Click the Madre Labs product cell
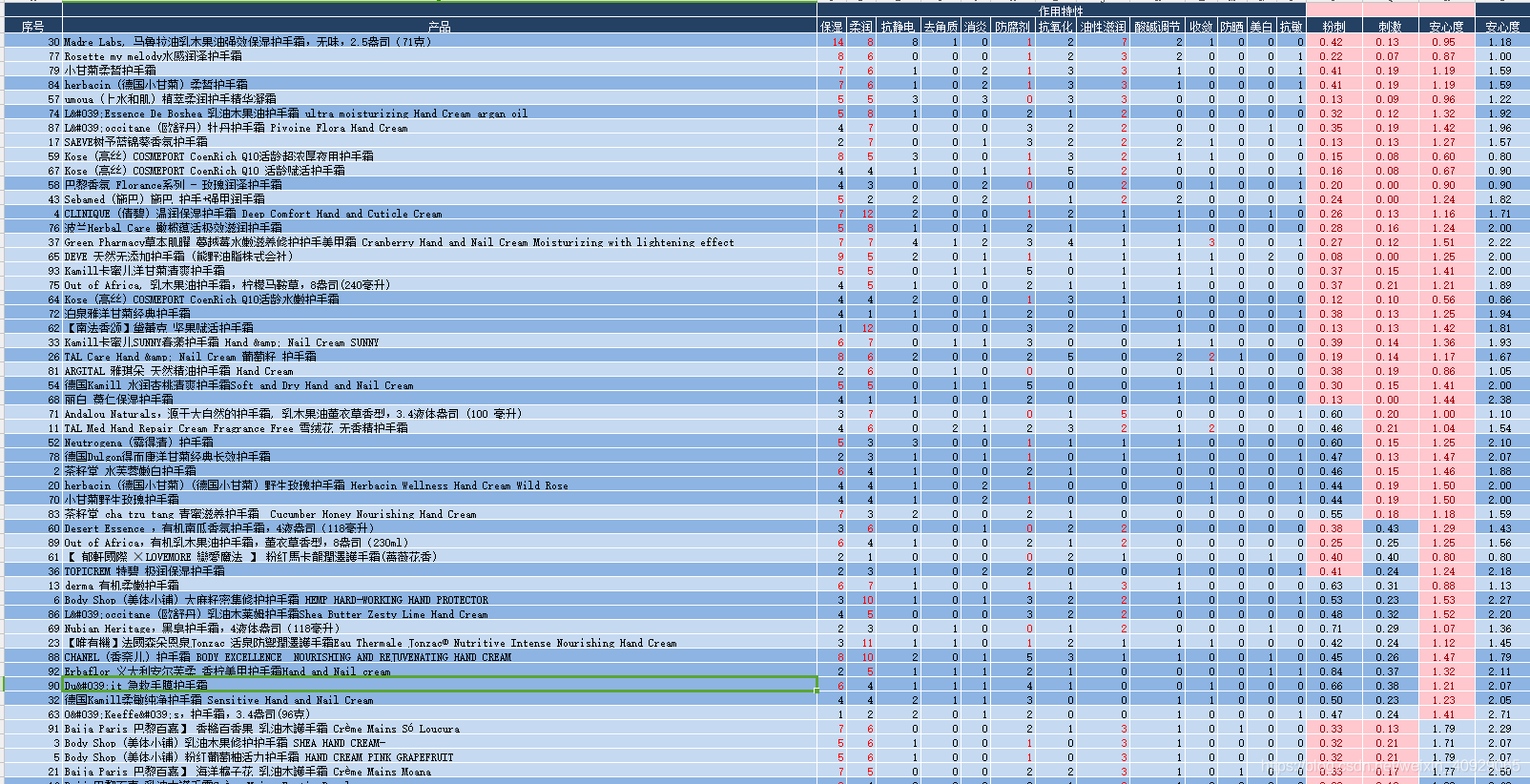The width and height of the screenshot is (1530, 784). [440, 42]
